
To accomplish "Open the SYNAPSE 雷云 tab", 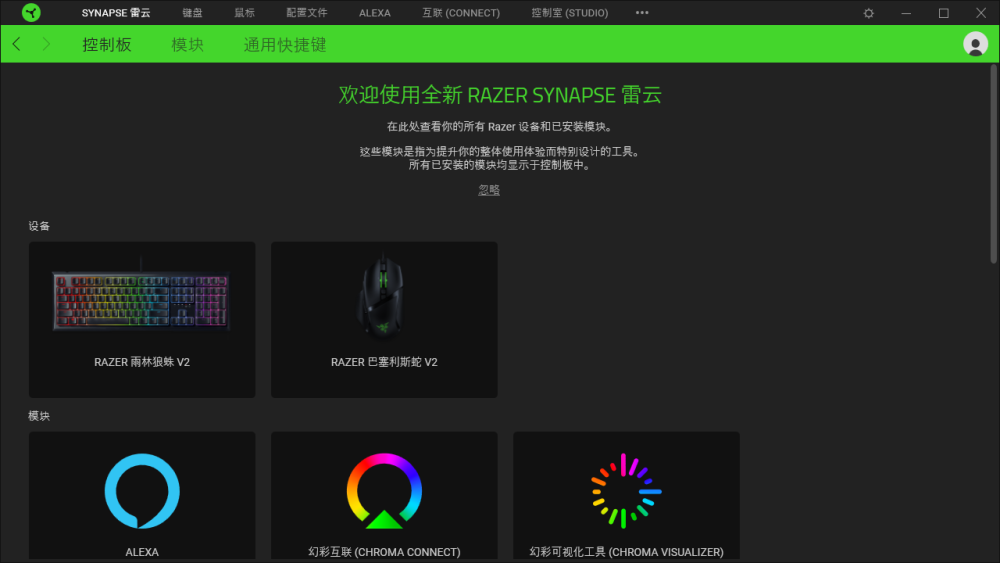I will pos(115,13).
